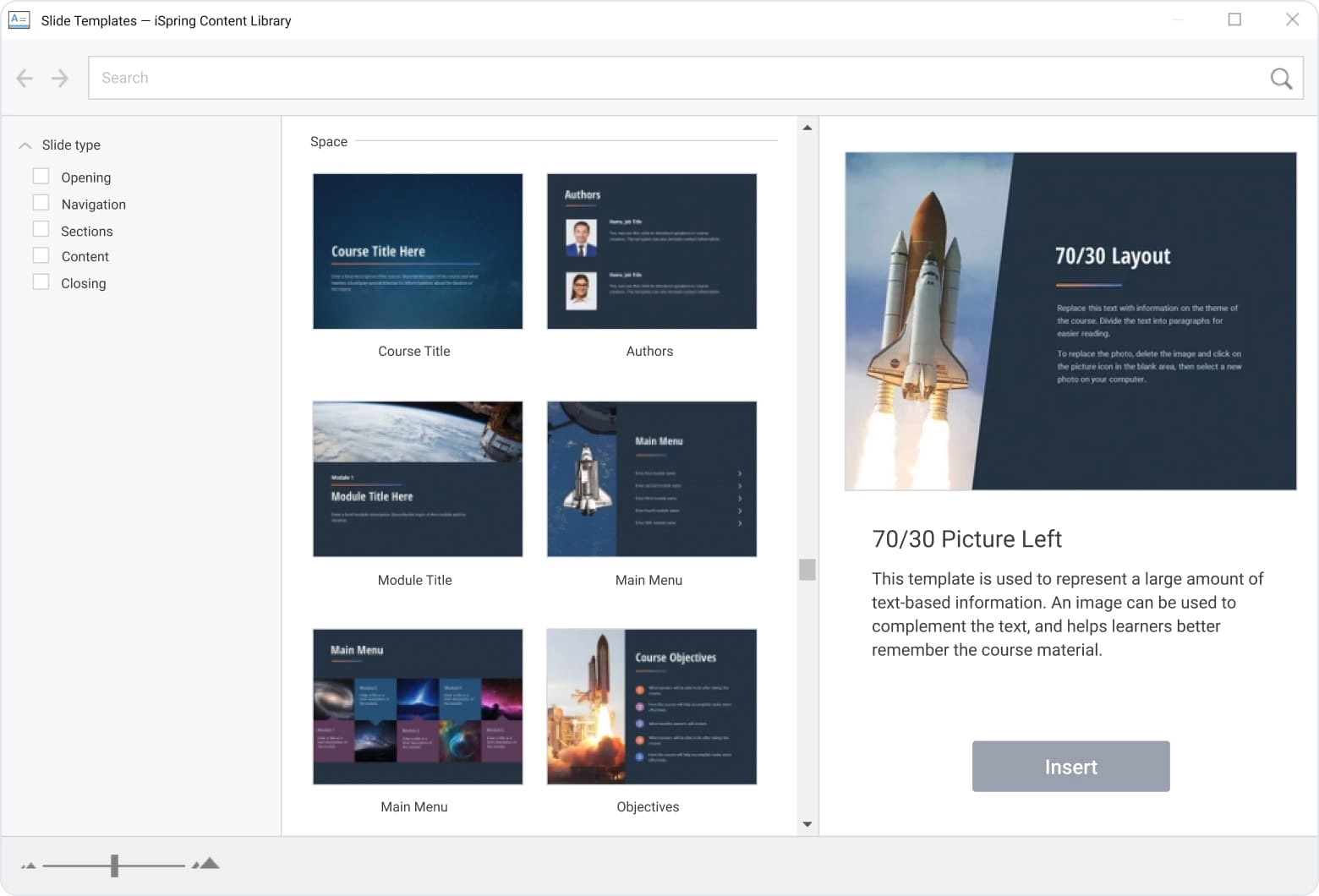Select the Closing filter checkbox
Image resolution: width=1319 pixels, height=896 pixels.
(x=41, y=282)
